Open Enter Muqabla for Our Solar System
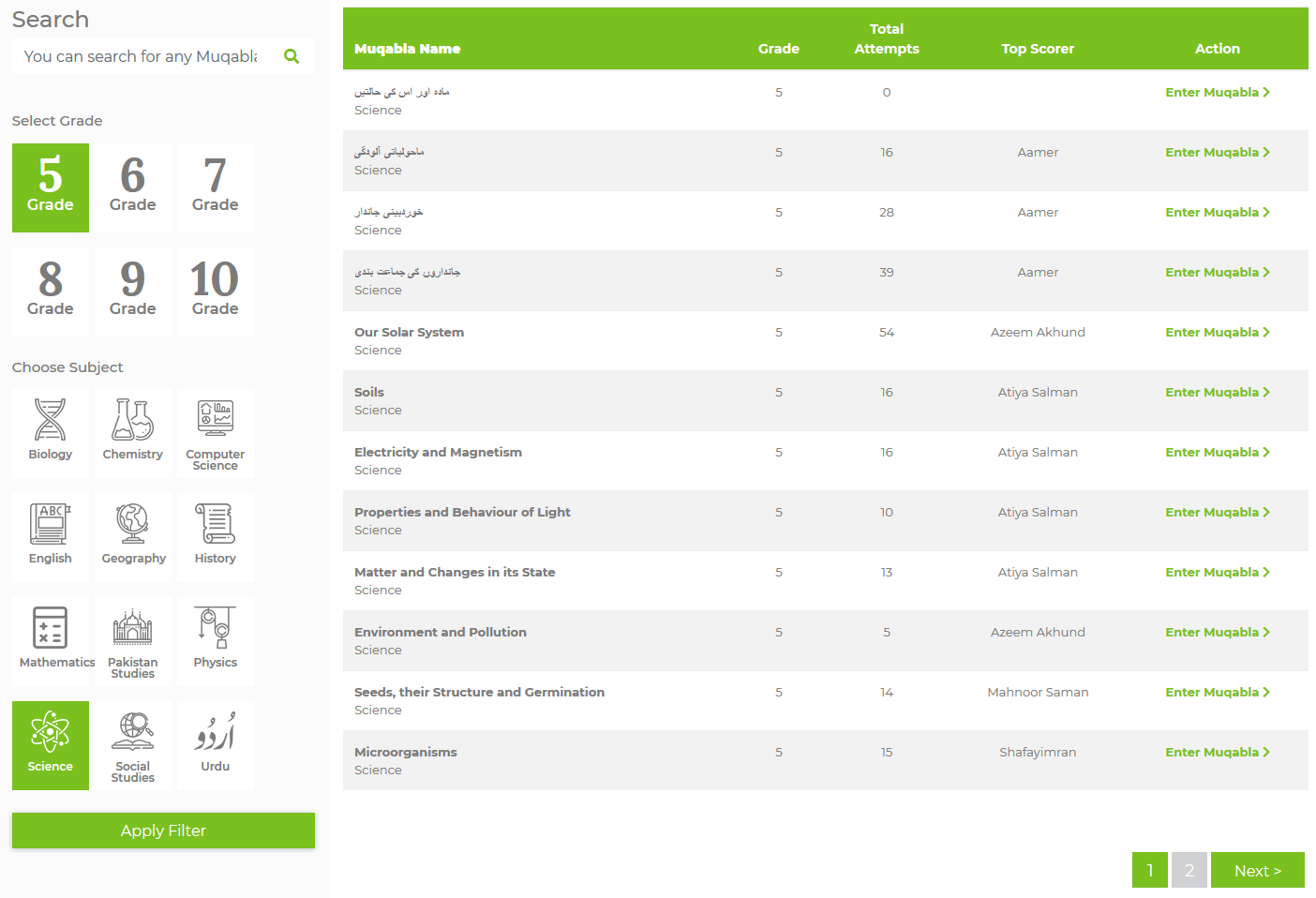This screenshot has height=898, width=1316. click(x=1218, y=332)
